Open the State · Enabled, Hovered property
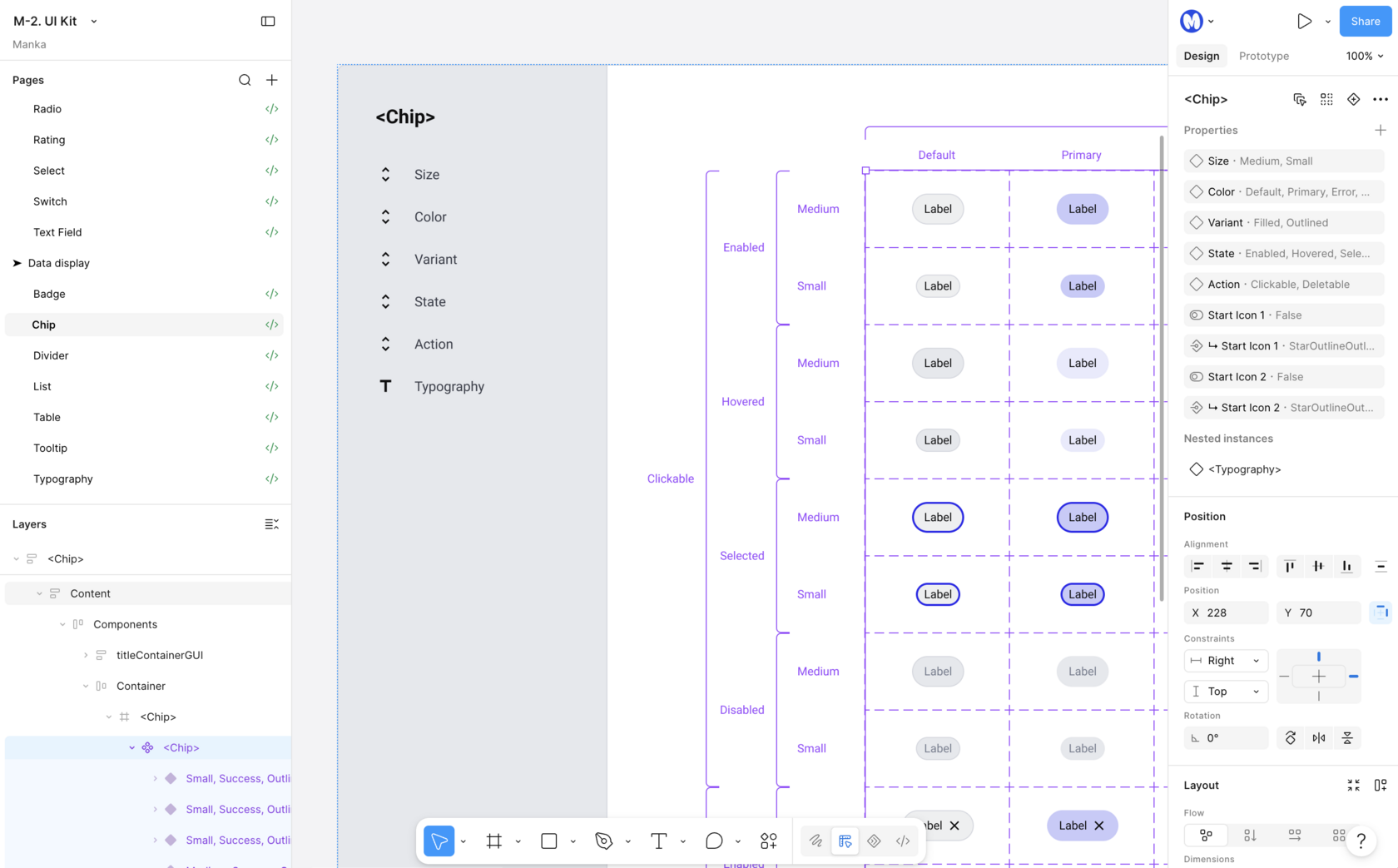This screenshot has width=1398, height=868. [1284, 254]
